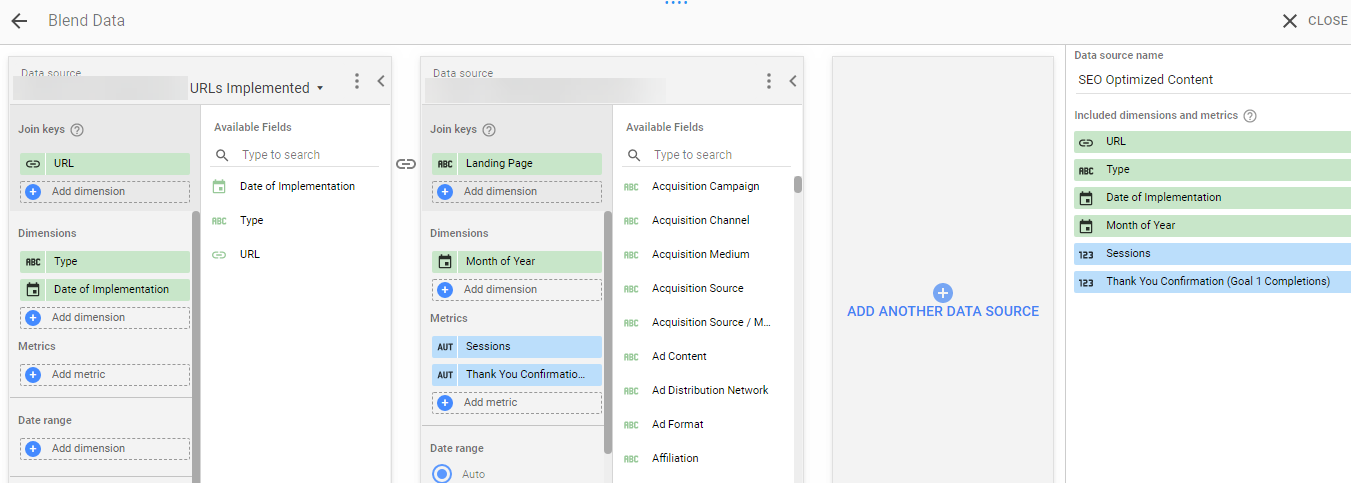Collapse the second data source panel chevron
This screenshot has height=483, width=1351.
coord(793,81)
